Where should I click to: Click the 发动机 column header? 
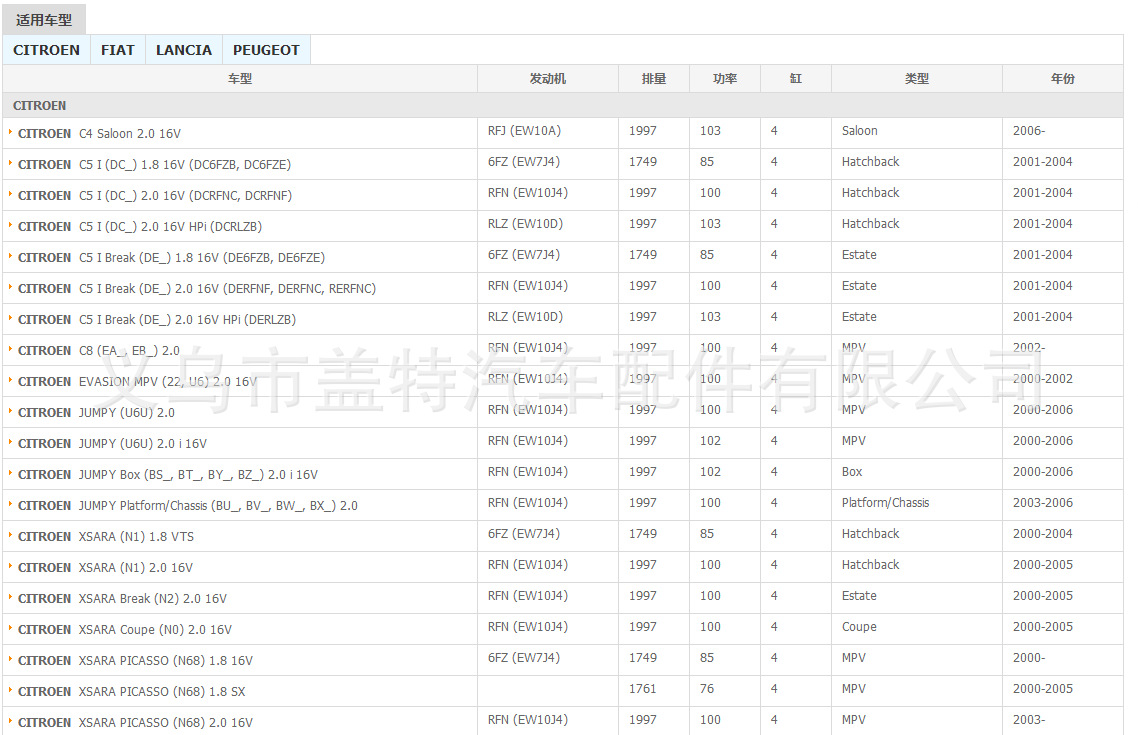[x=547, y=78]
